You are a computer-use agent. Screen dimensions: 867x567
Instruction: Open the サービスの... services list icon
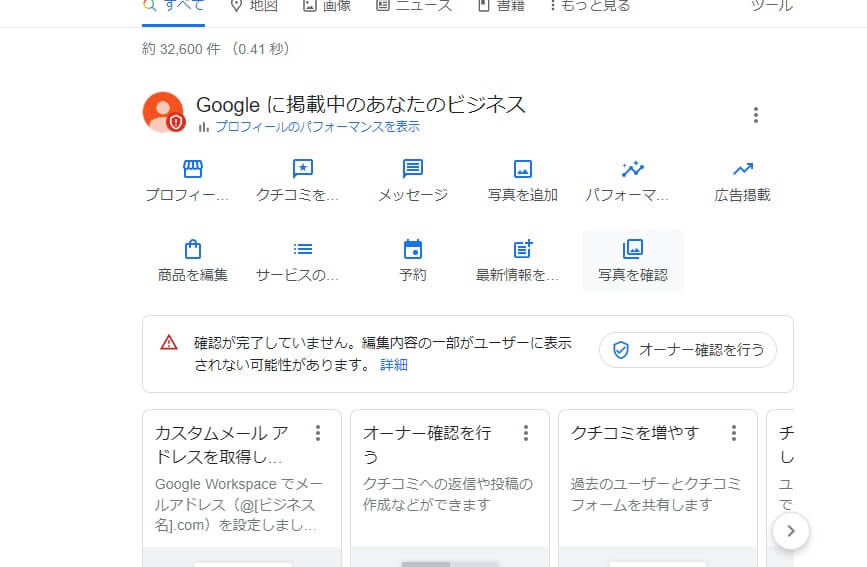[302, 249]
